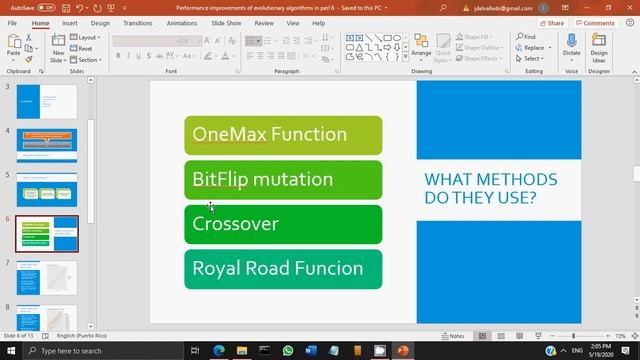This screenshot has height=360, width=640.
Task: Open Windows Start menu
Action: (11, 350)
